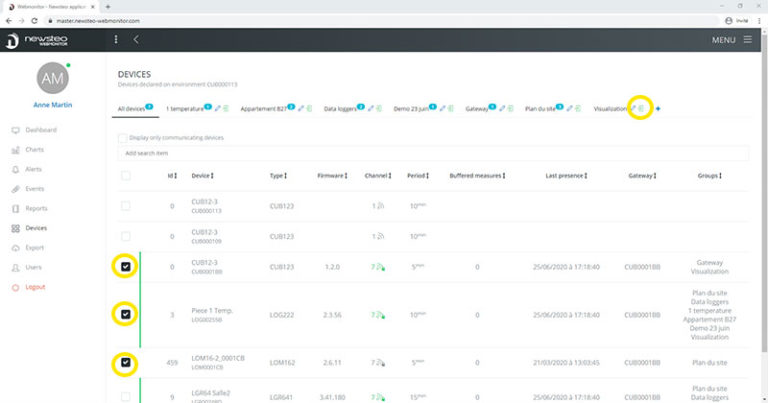Uncheck the CUB0001BB device row checkbox

pos(126,266)
